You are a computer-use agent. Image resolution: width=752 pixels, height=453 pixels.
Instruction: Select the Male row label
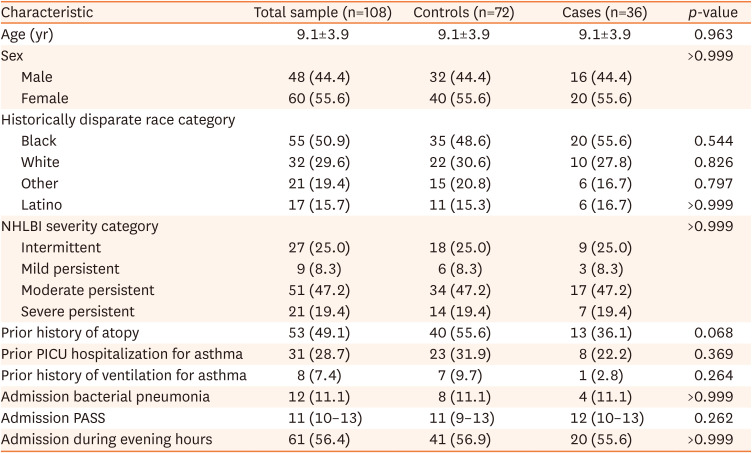37,77
